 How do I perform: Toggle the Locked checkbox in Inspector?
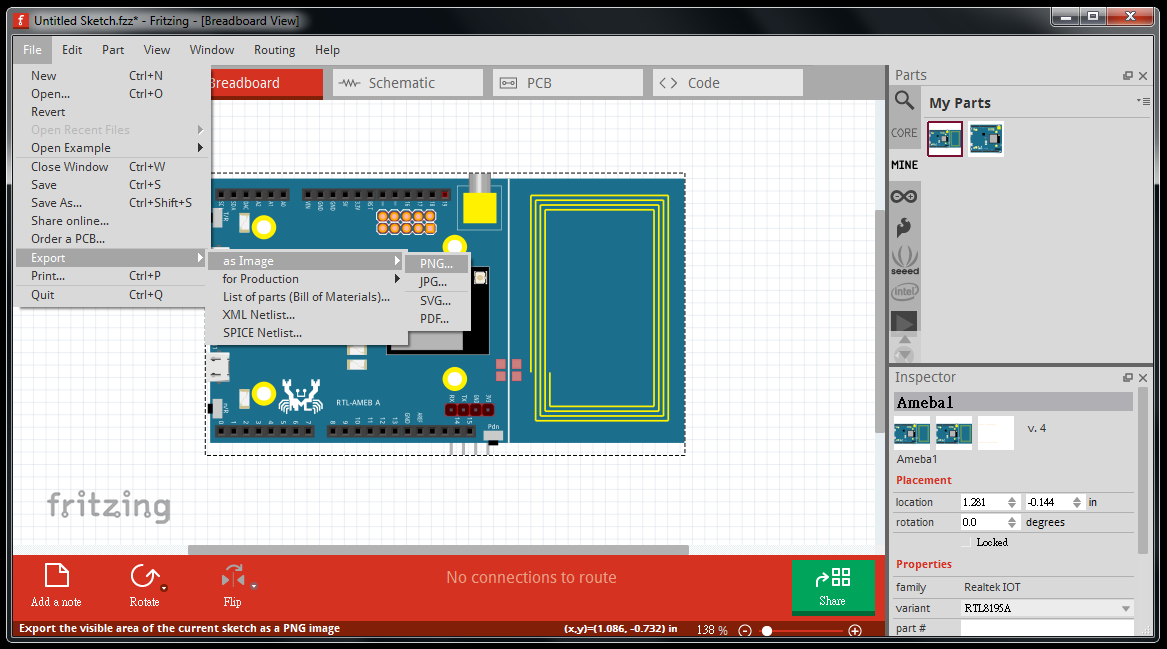(x=967, y=543)
